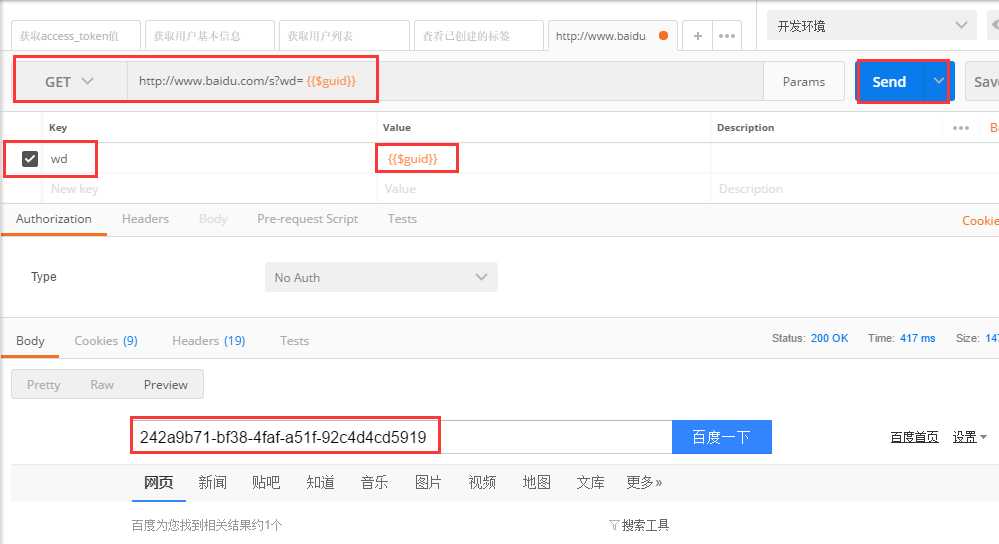Click the Params button
This screenshot has width=999, height=544.
(x=803, y=82)
